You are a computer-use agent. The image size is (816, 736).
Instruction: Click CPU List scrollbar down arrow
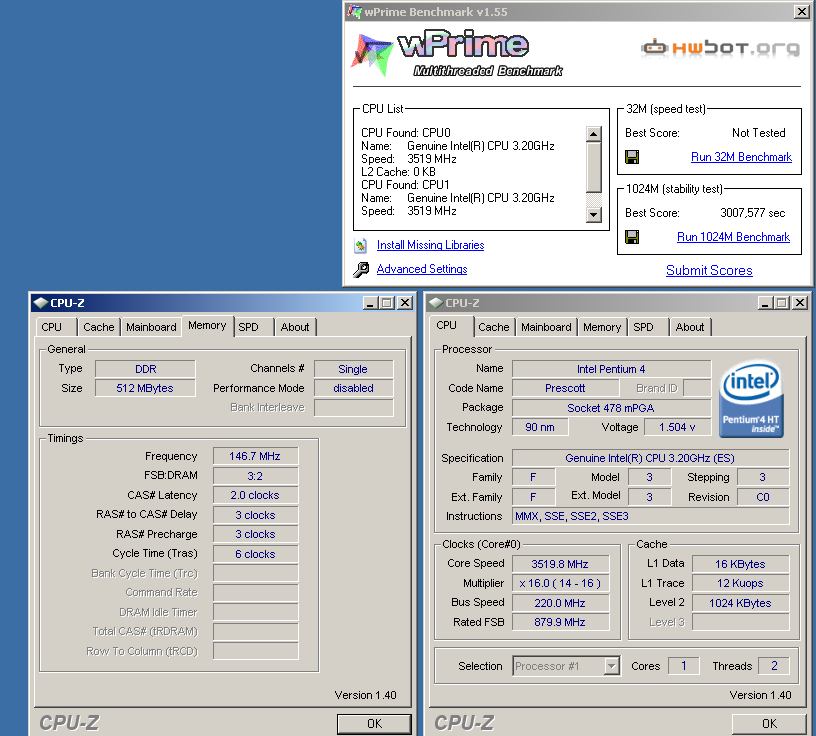(x=593, y=214)
